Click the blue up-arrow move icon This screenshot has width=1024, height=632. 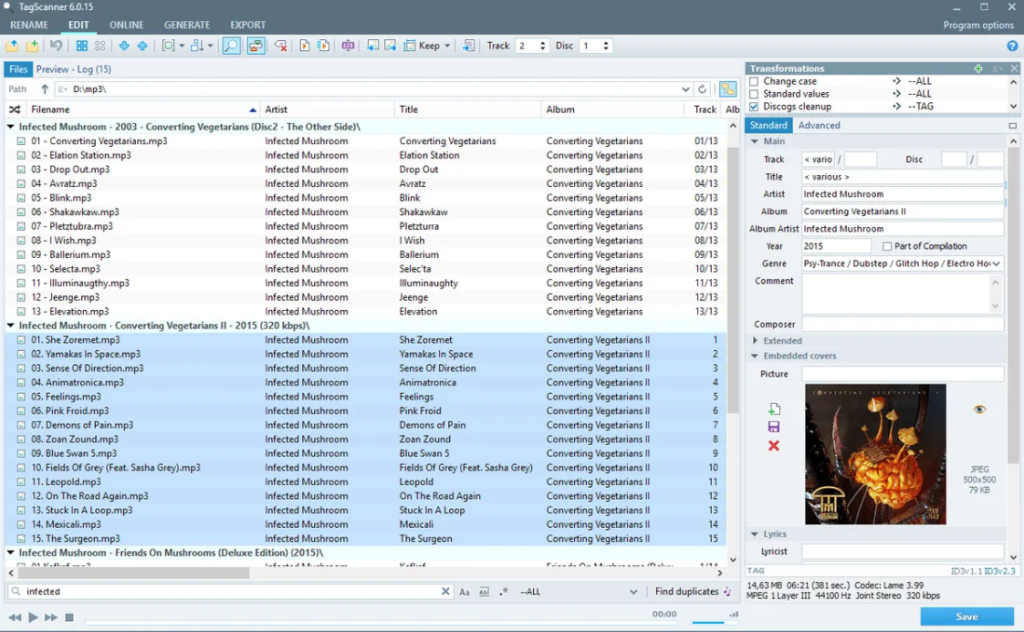point(142,46)
